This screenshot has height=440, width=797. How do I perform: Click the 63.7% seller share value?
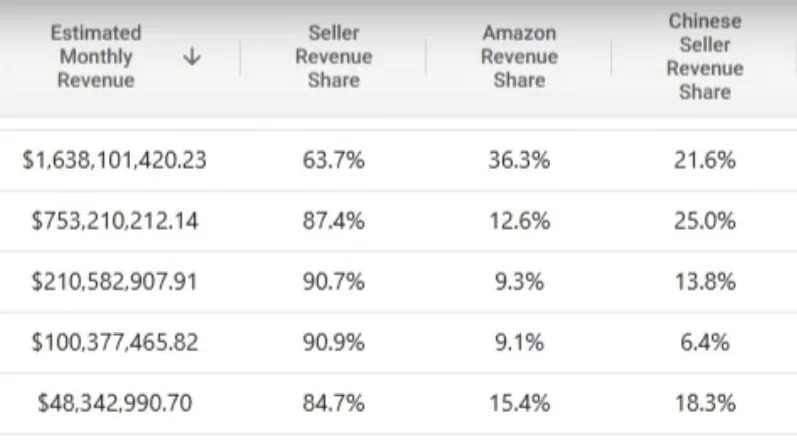[x=333, y=160]
